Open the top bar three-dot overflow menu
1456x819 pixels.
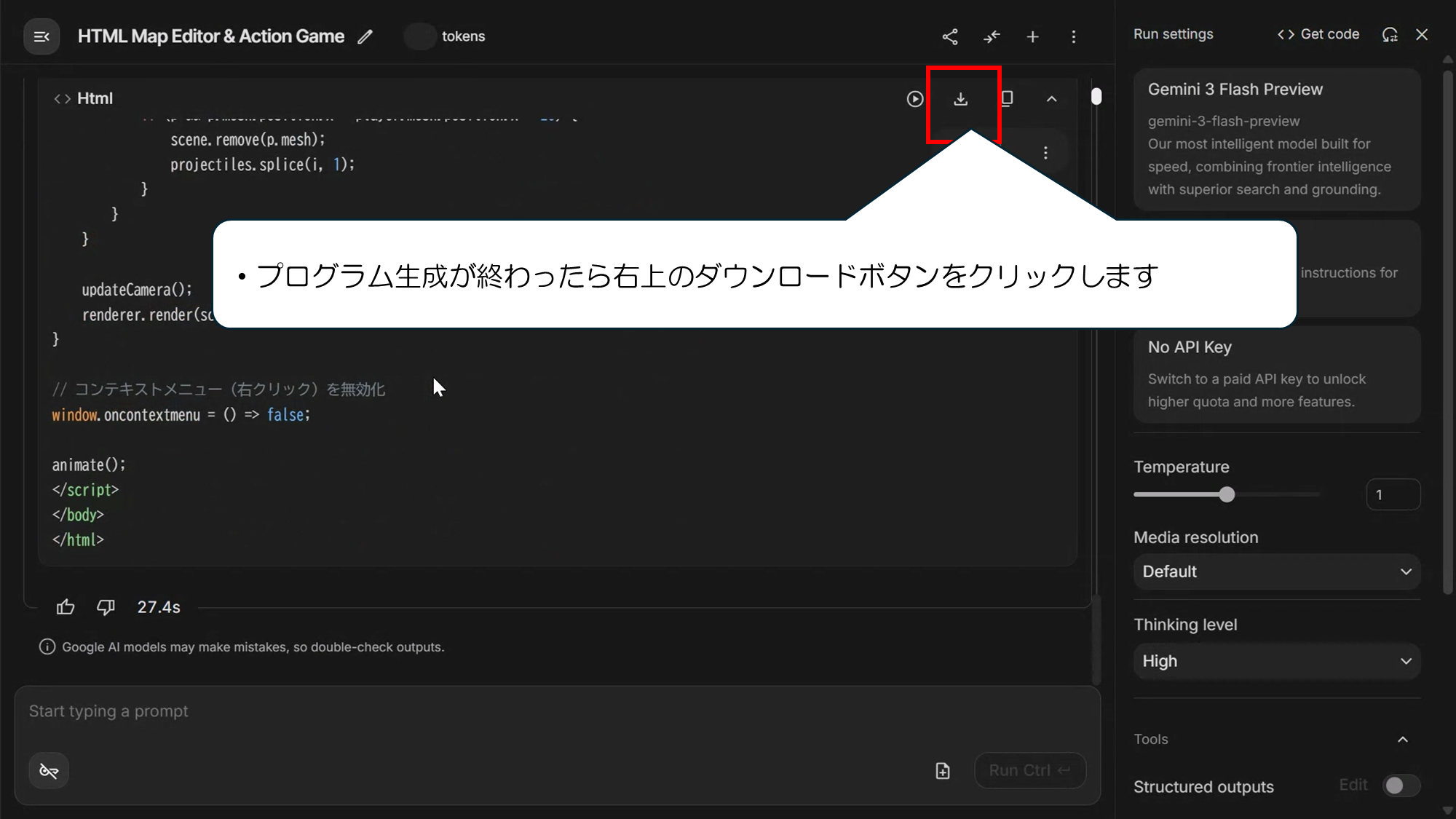1073,36
